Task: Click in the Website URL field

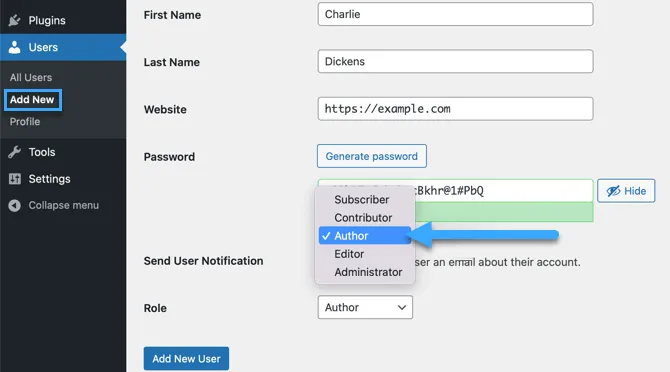Action: pos(455,109)
